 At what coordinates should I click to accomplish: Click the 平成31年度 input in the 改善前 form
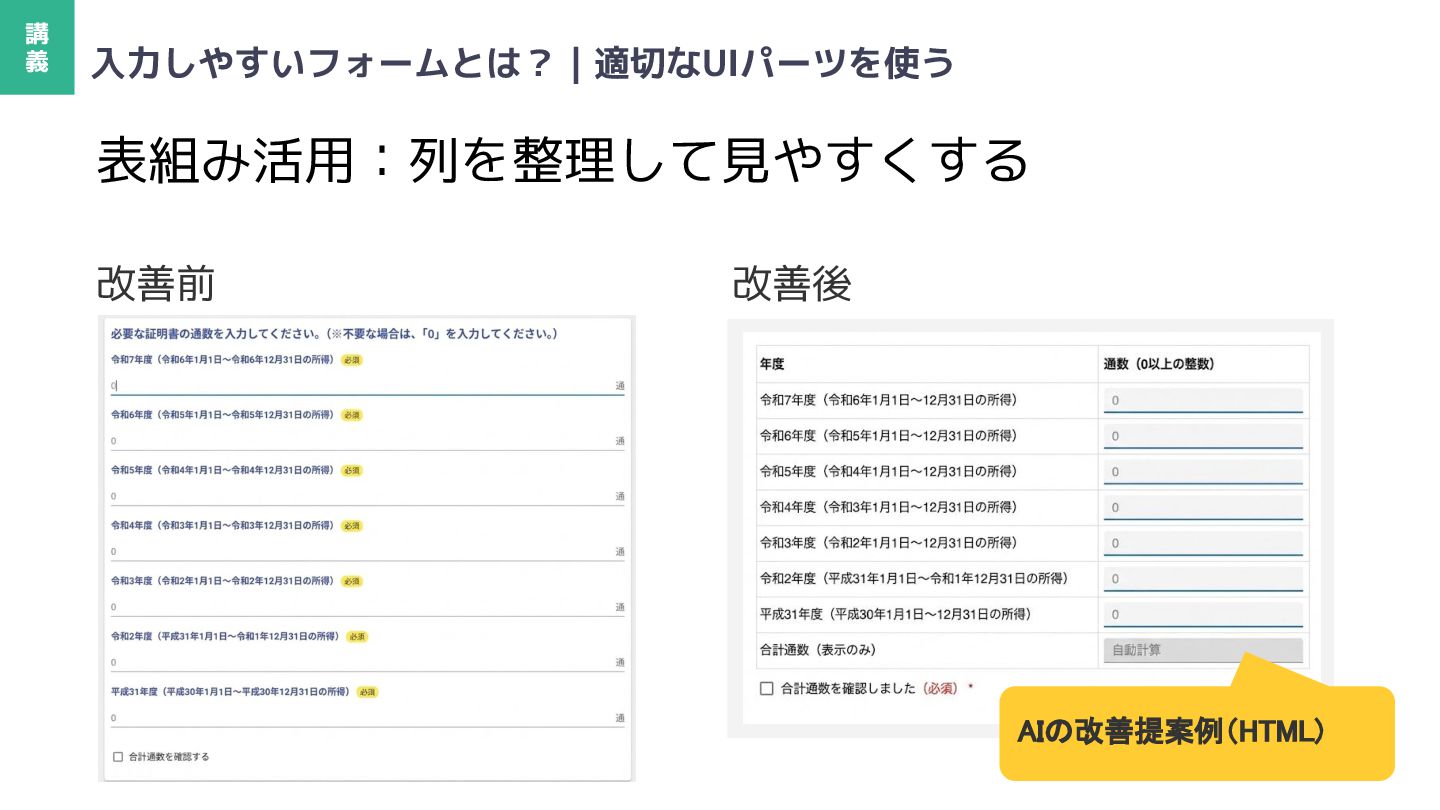(x=360, y=718)
